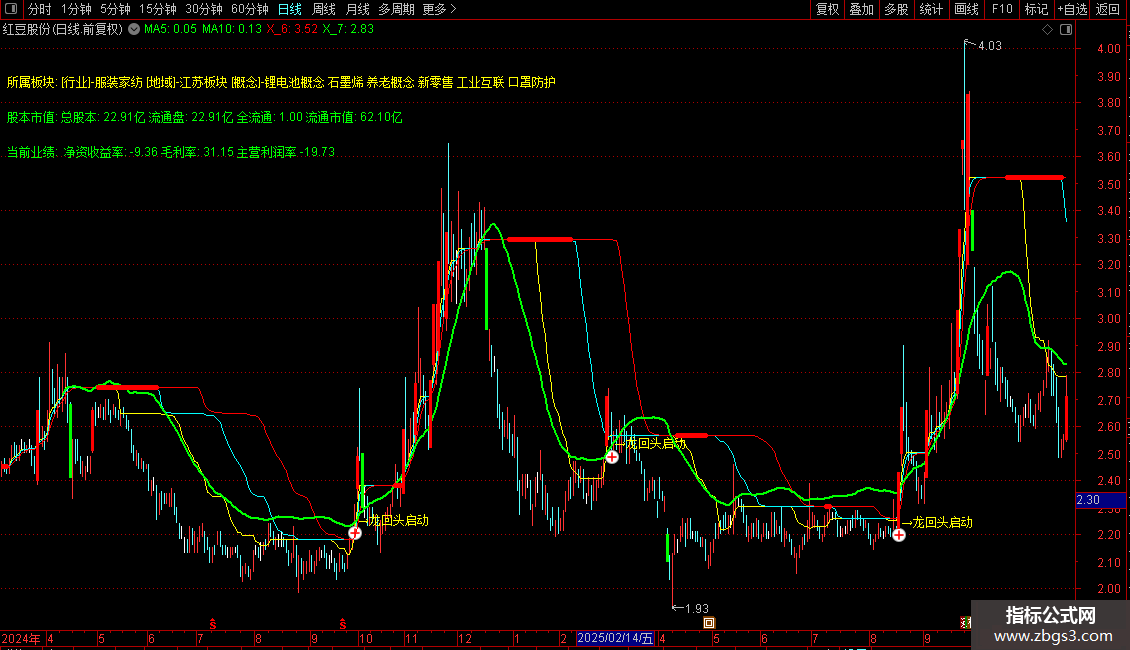The image size is (1130, 650).
Task: Click the 龙回头启动 label near late August
Action: (x=943, y=522)
